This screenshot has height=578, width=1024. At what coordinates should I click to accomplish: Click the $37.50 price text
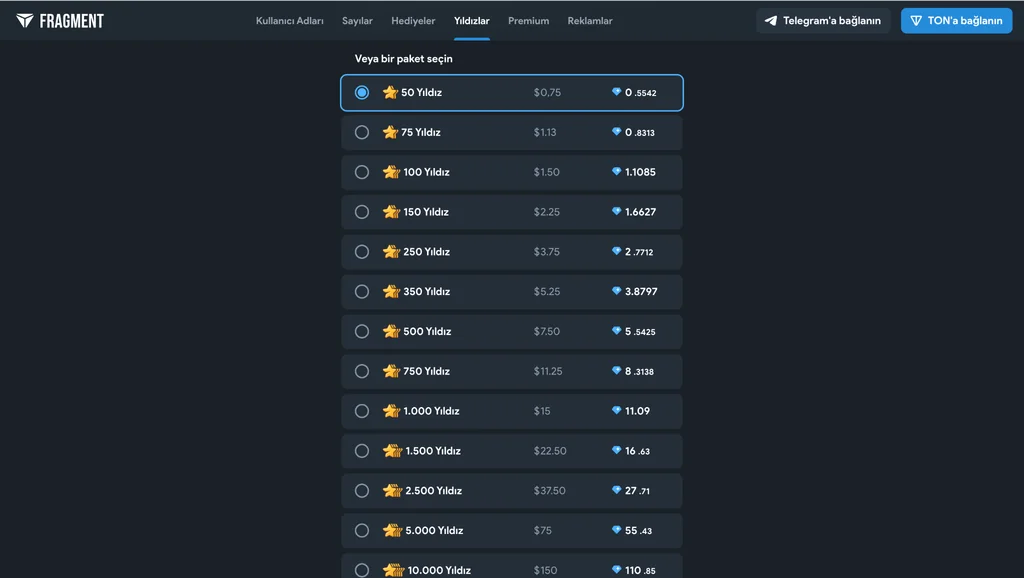click(x=549, y=491)
